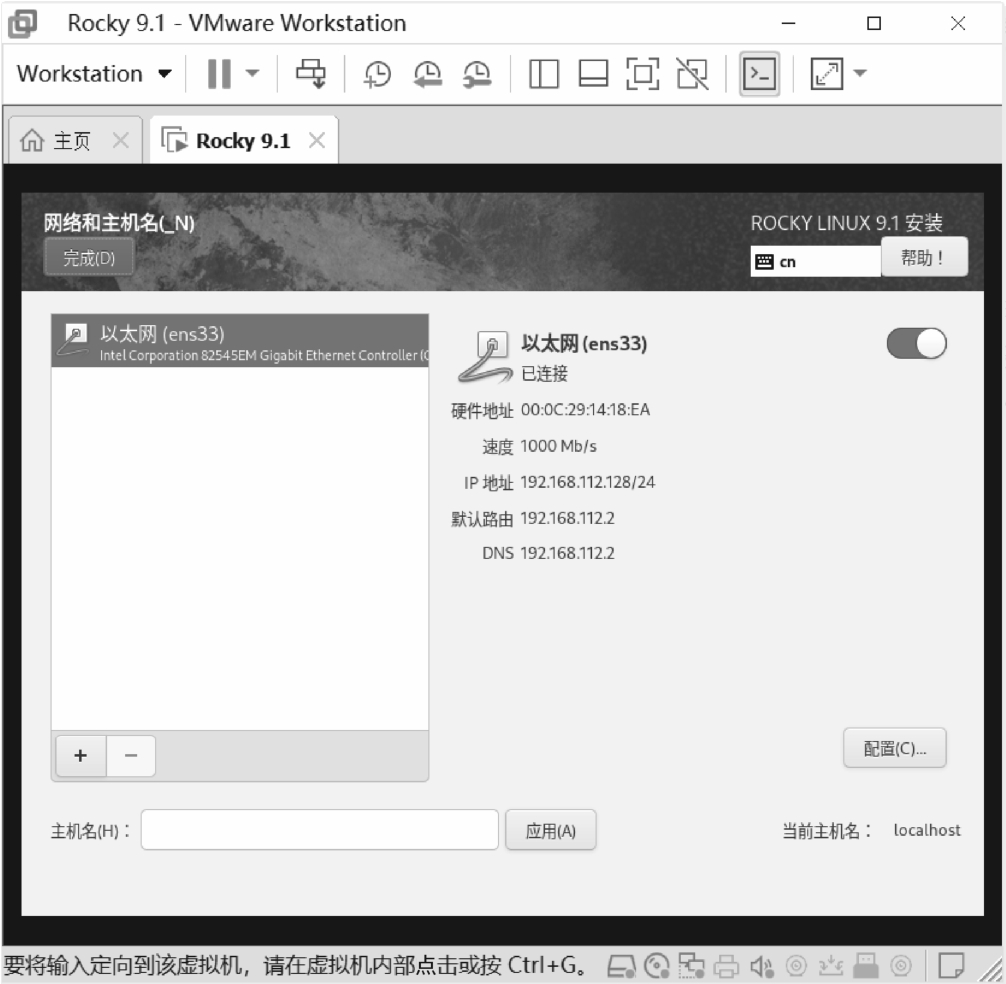Click the 完成(D) button
The image size is (1006, 984).
click(89, 258)
